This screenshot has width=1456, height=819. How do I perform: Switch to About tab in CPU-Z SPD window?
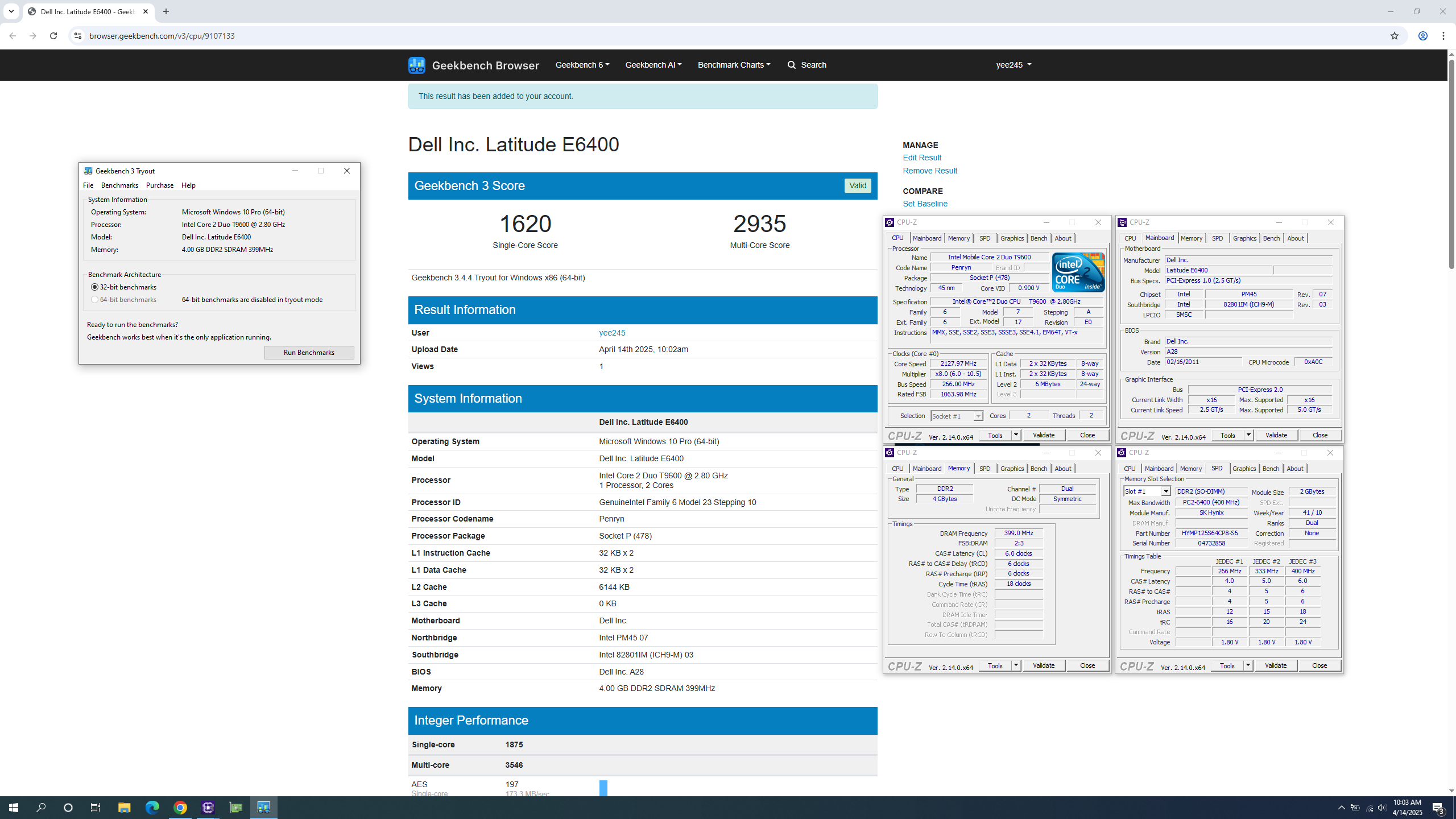coord(1295,469)
